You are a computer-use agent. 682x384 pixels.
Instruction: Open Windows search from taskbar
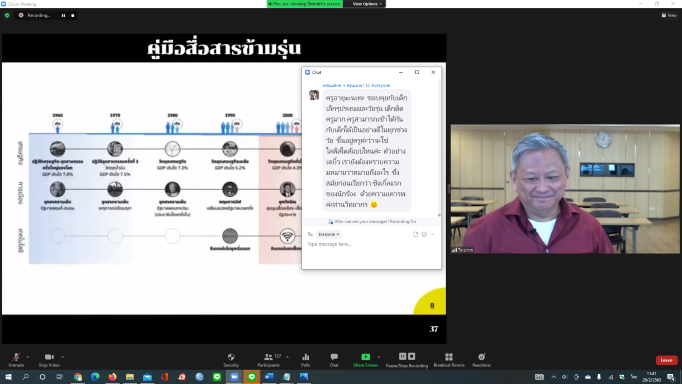tap(26, 377)
